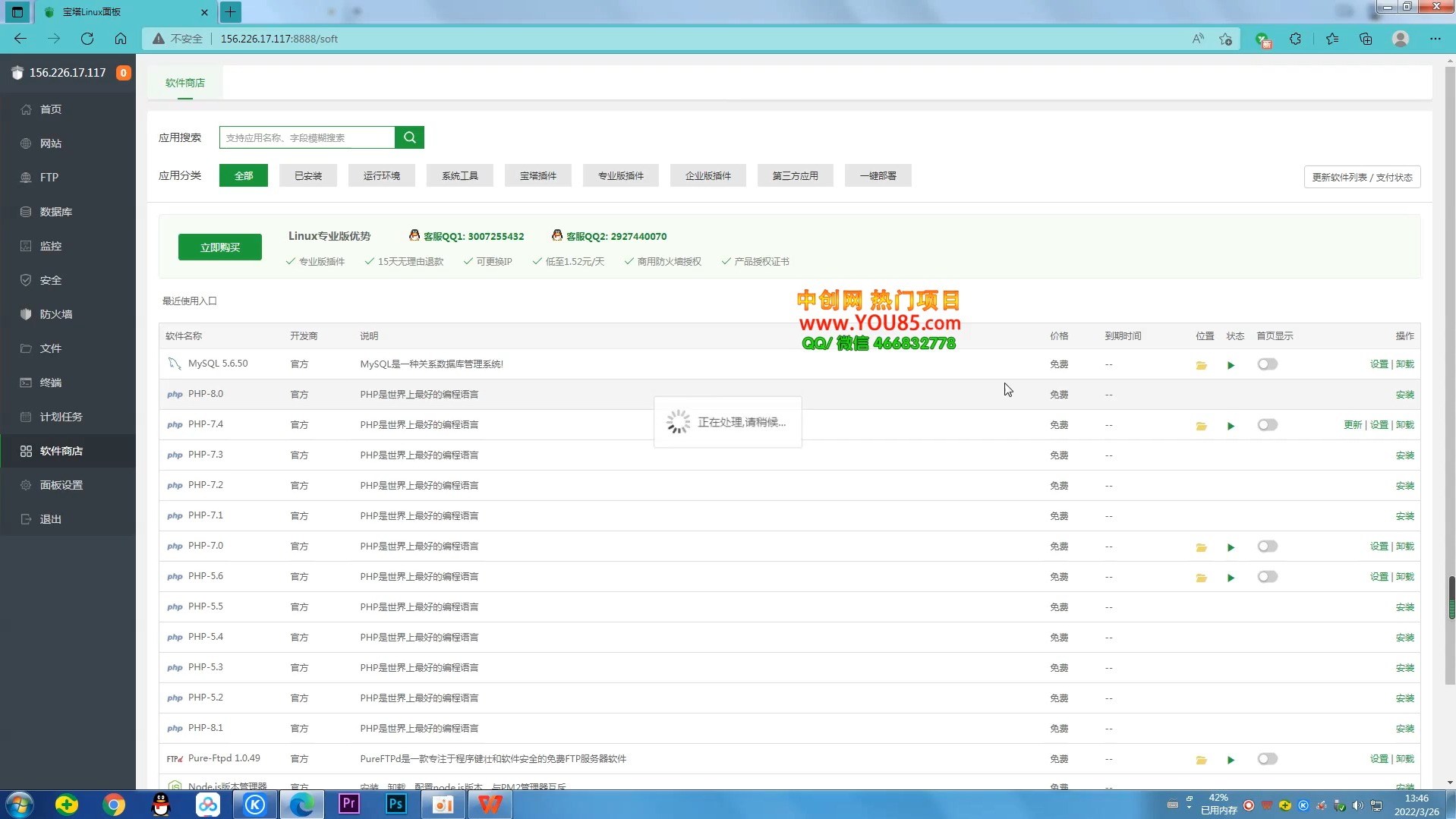Click the green search magnifier button
The image size is (1456, 819).
click(x=409, y=137)
